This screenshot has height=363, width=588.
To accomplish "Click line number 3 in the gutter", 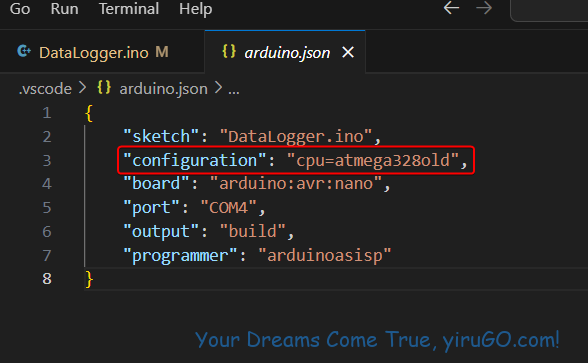I will pos(46,160).
